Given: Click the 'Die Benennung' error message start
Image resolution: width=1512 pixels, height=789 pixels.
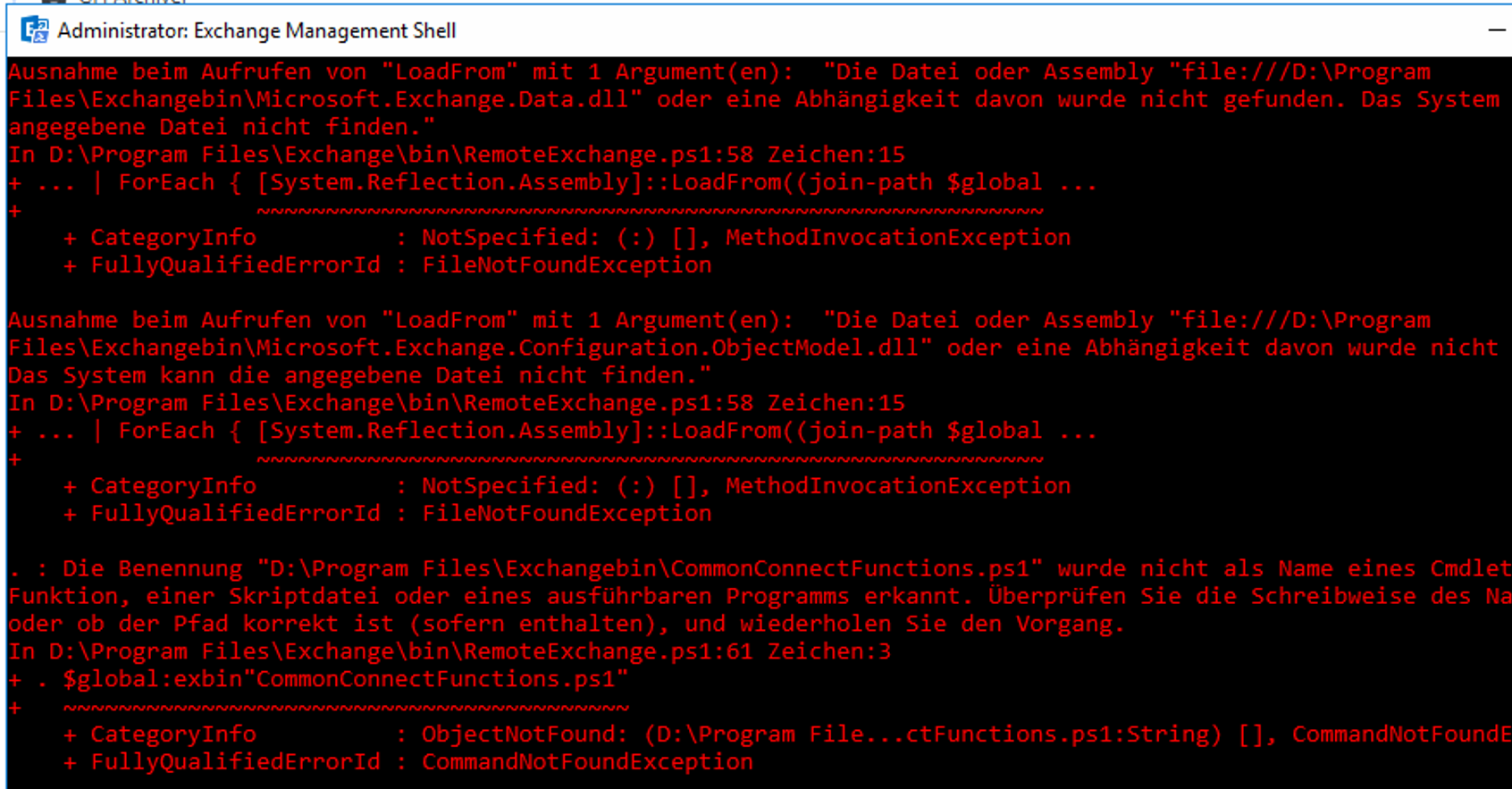Looking at the screenshot, I should click(153, 568).
